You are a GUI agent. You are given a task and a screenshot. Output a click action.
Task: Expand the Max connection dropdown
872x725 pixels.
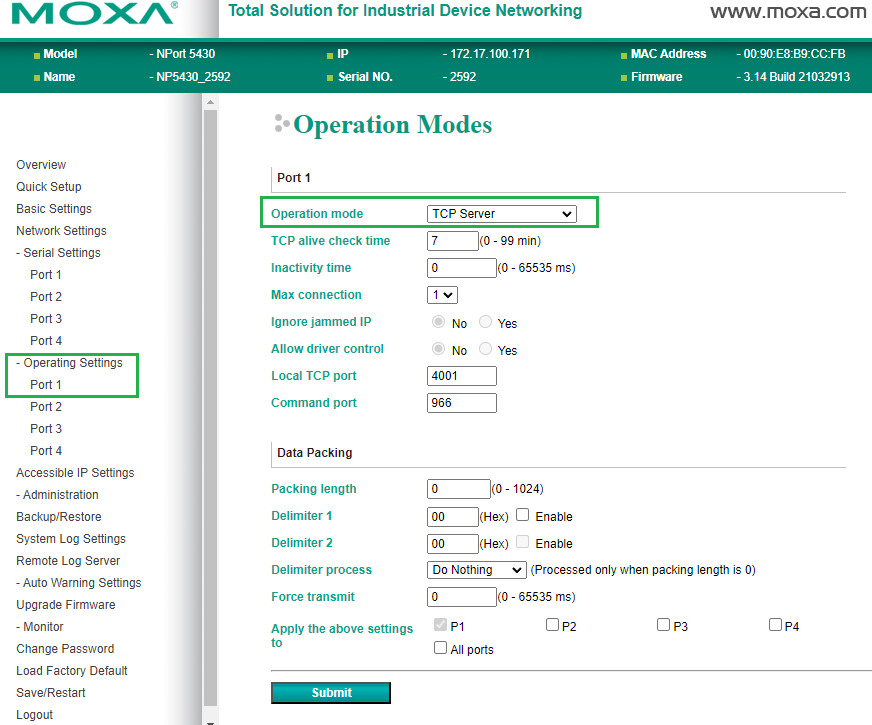pos(442,295)
